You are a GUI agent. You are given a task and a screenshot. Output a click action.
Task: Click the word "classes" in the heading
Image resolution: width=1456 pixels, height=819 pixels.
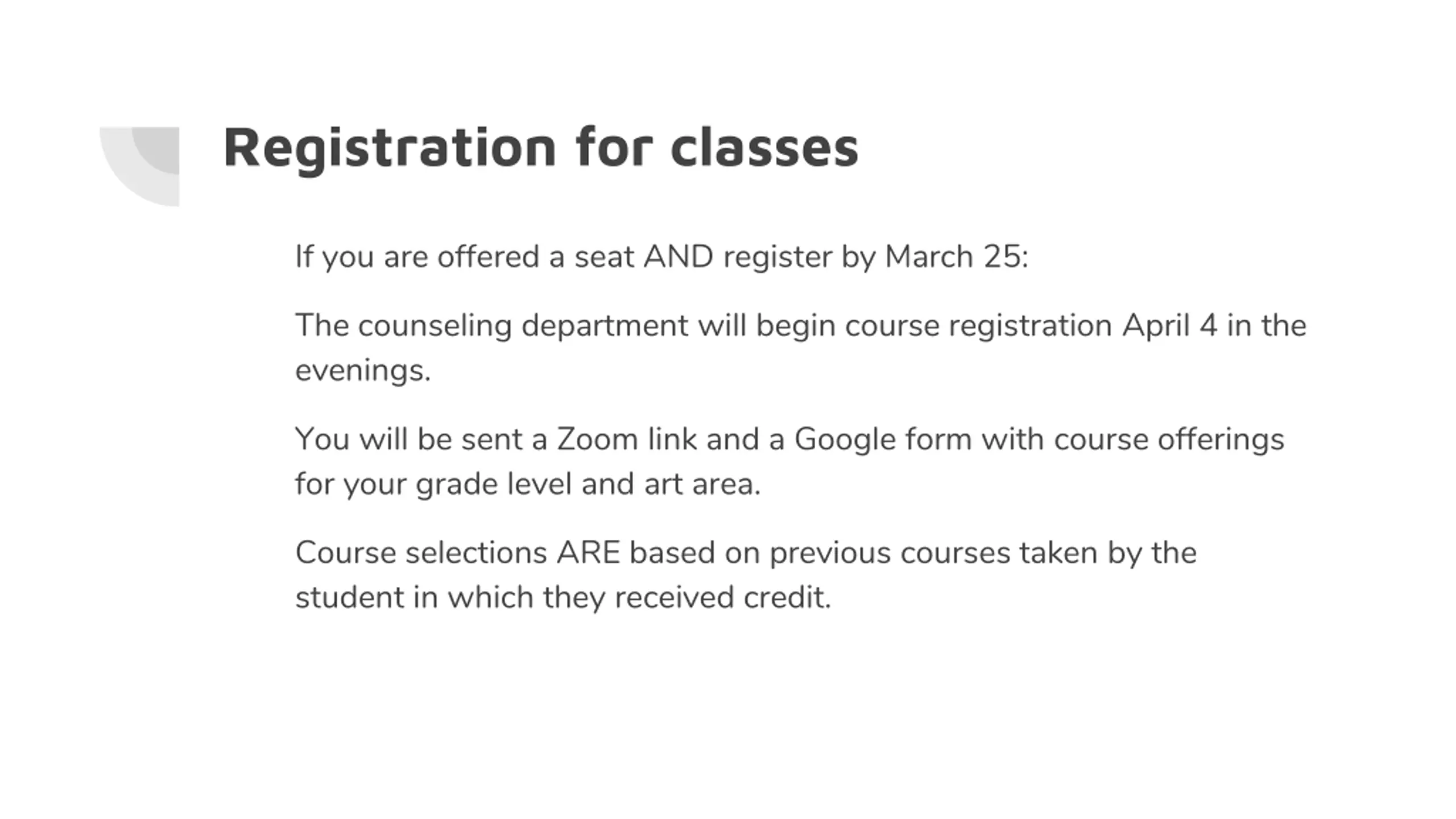(x=764, y=148)
